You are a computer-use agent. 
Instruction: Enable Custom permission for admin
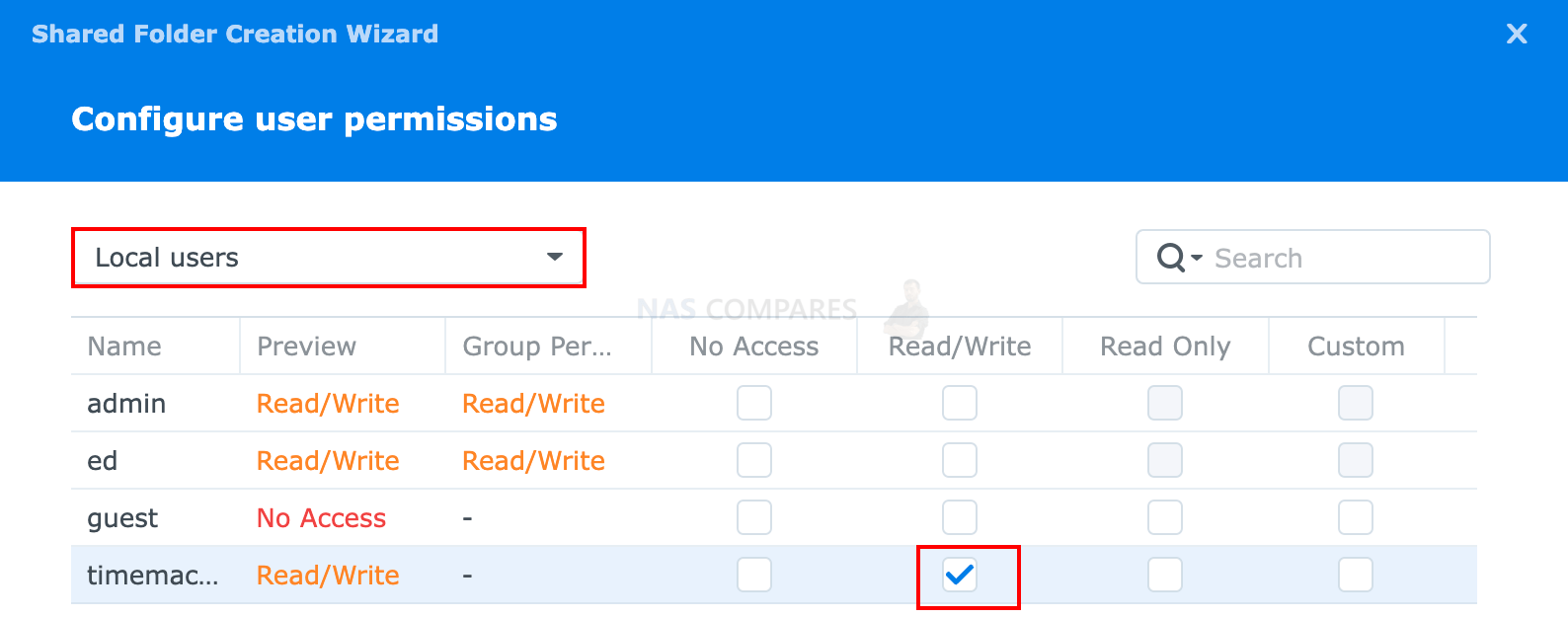click(x=1354, y=403)
